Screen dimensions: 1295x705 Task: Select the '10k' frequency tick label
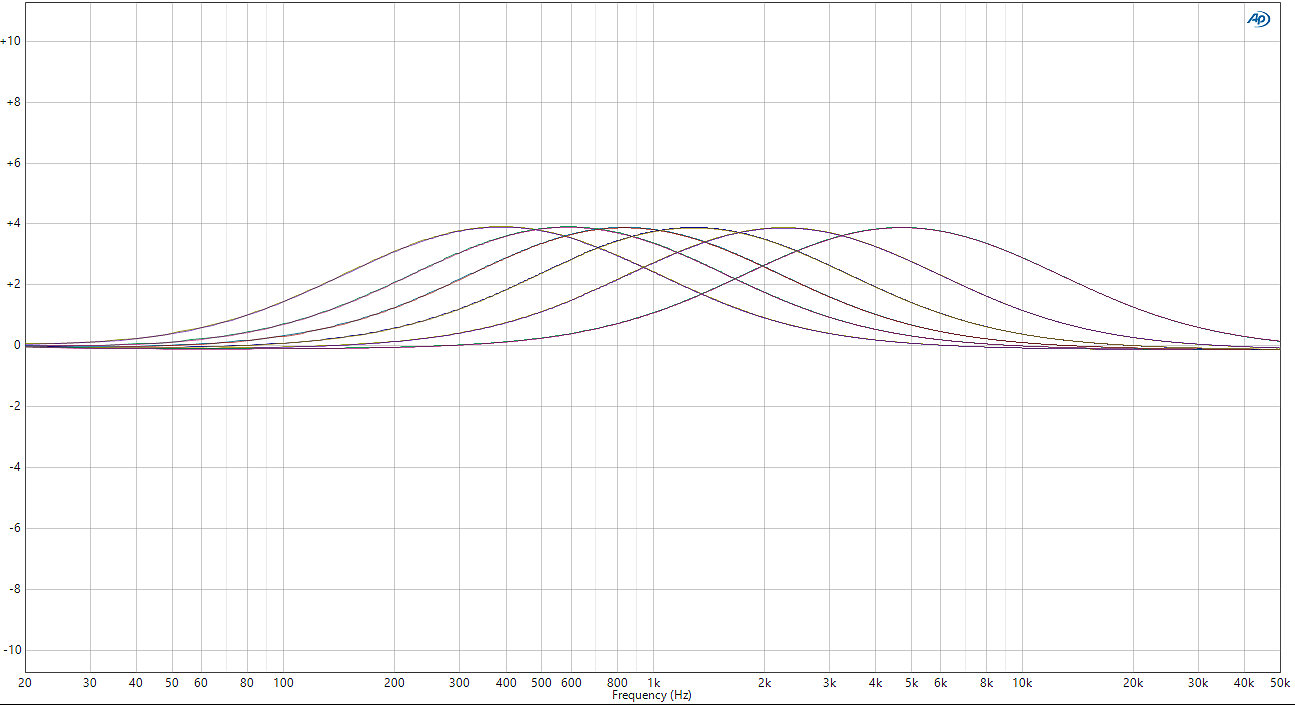[1022, 683]
